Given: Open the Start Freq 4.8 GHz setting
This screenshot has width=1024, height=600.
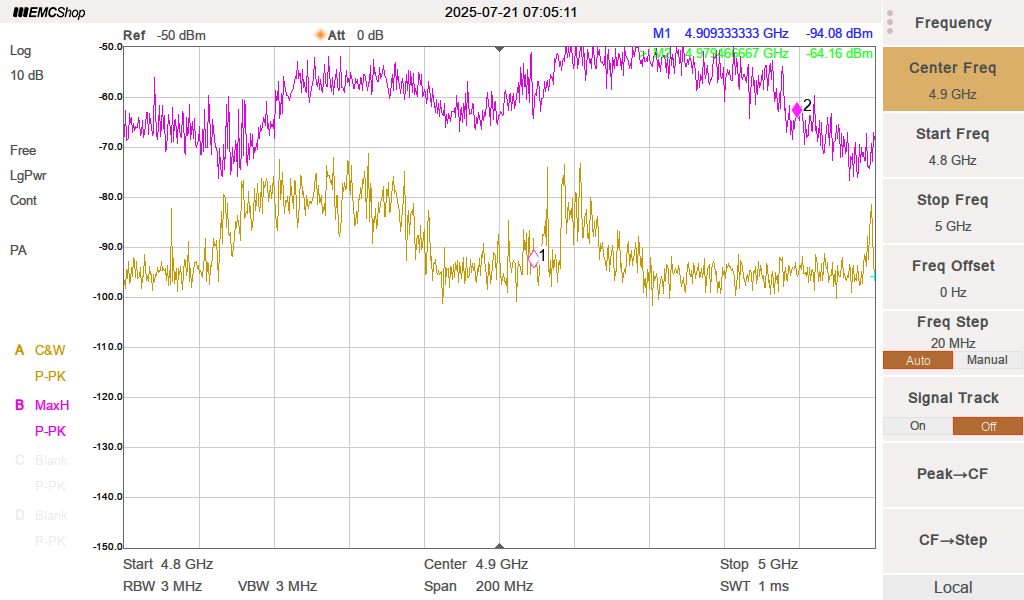Looking at the screenshot, I should (952, 146).
